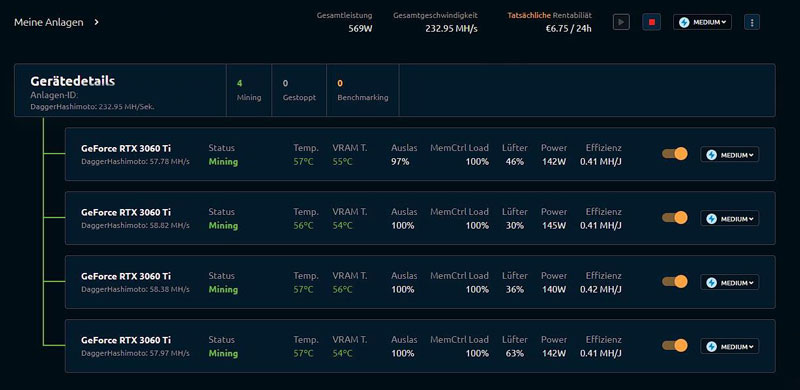Click the Rentabilität €6.75 / 24h value
Screen dimensions: 800x390
click(x=568, y=29)
